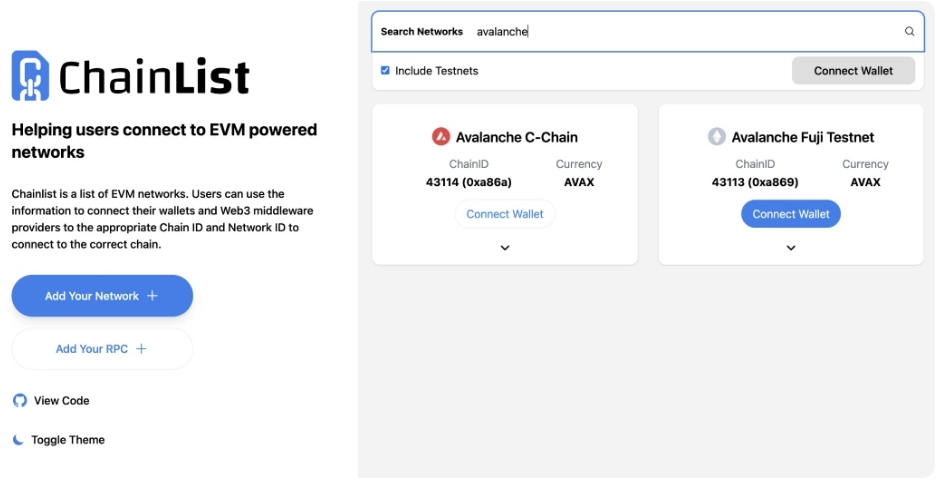Click the Add Your Network button
Viewport: 936px width, 480px height.
(x=102, y=296)
